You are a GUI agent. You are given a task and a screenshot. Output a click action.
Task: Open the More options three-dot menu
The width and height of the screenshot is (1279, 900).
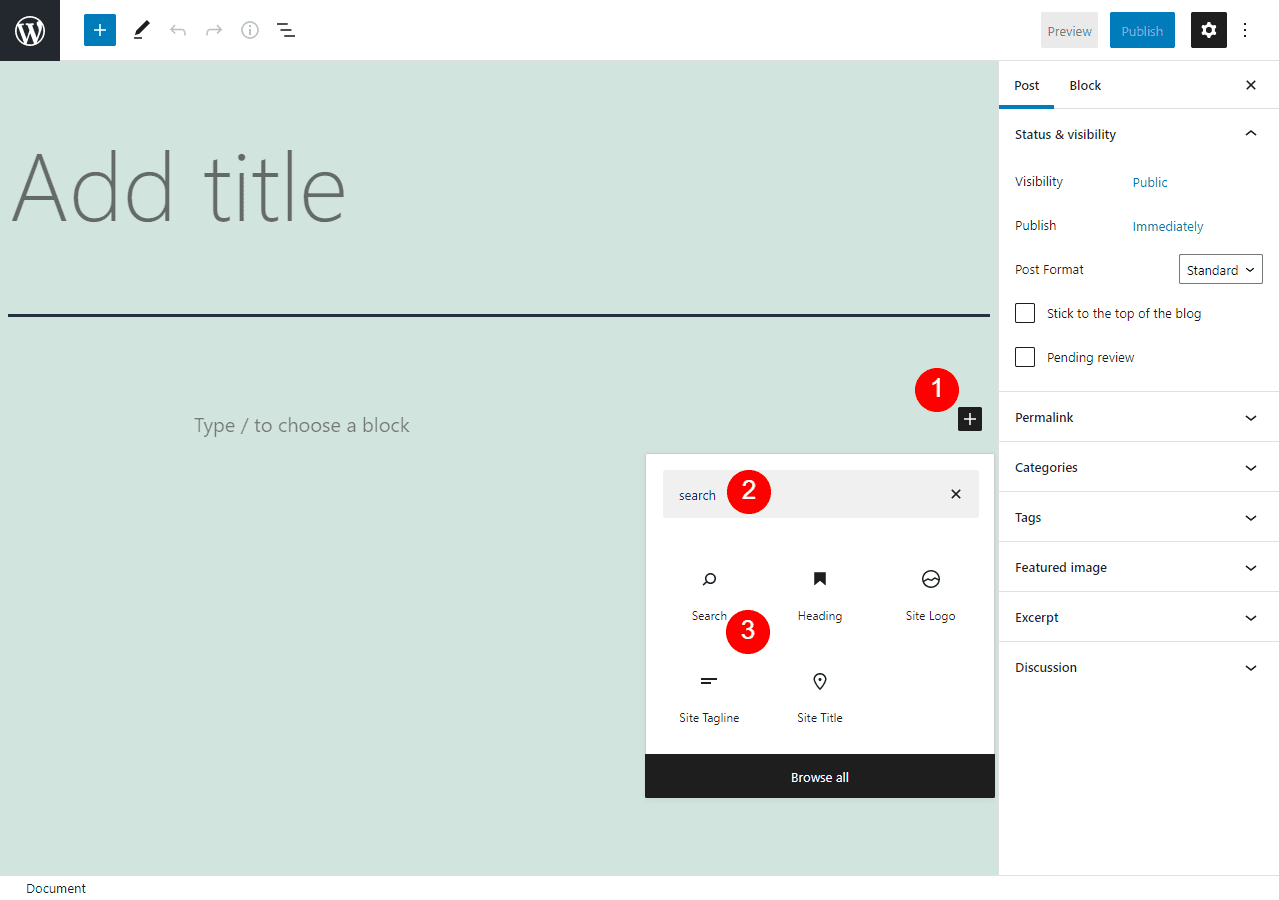pyautogui.click(x=1245, y=30)
